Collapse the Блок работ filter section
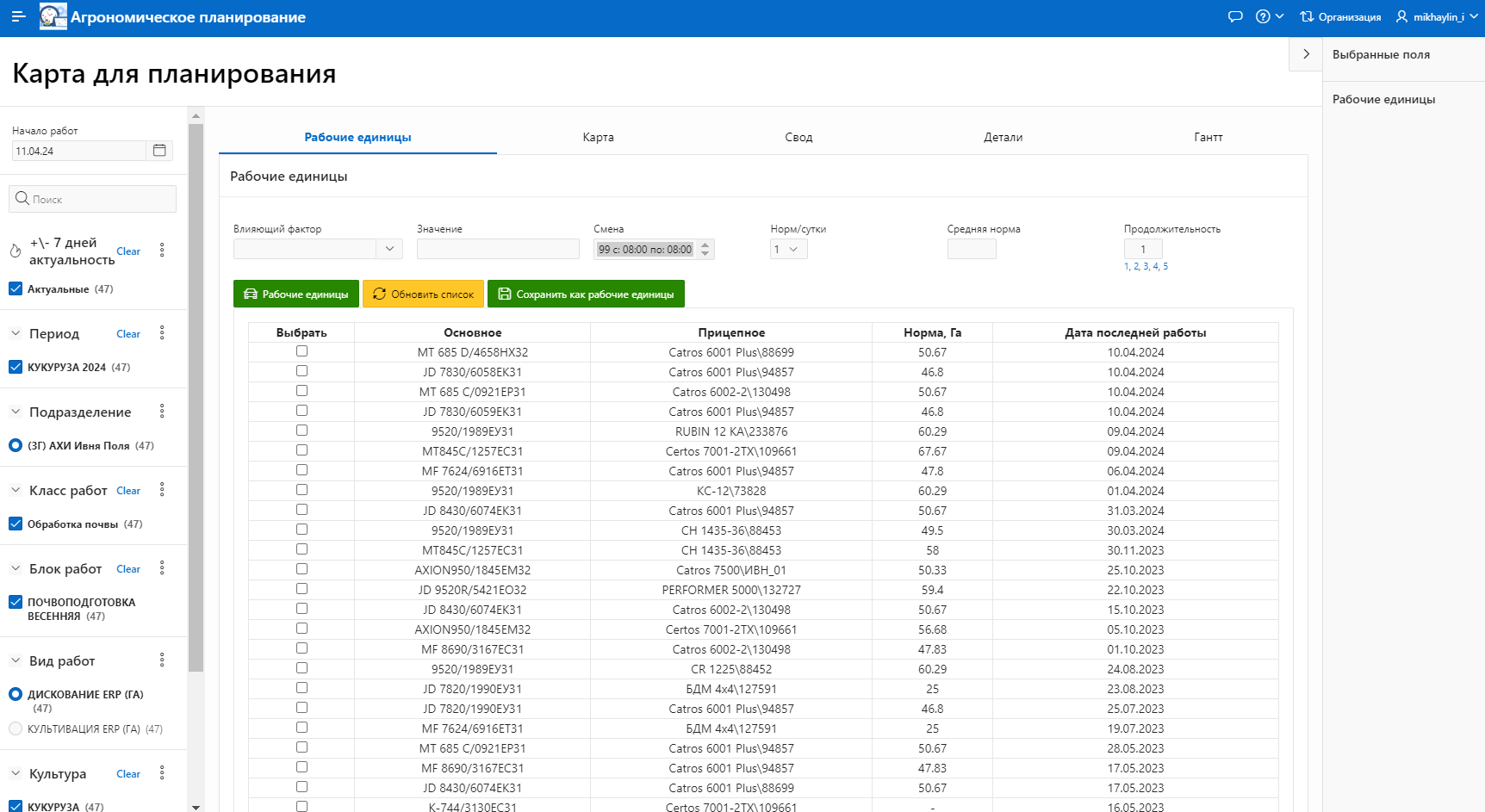Viewport: 1485px width, 812px height. [16, 568]
